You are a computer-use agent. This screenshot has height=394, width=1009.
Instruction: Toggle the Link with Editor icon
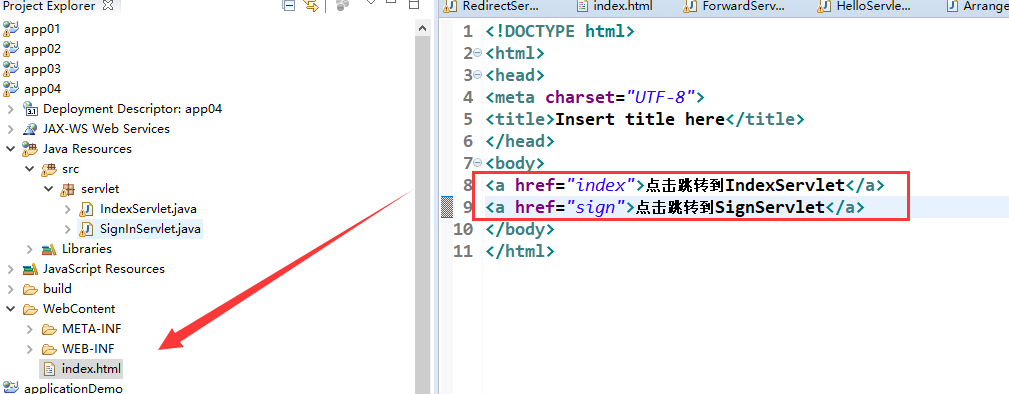[x=311, y=6]
